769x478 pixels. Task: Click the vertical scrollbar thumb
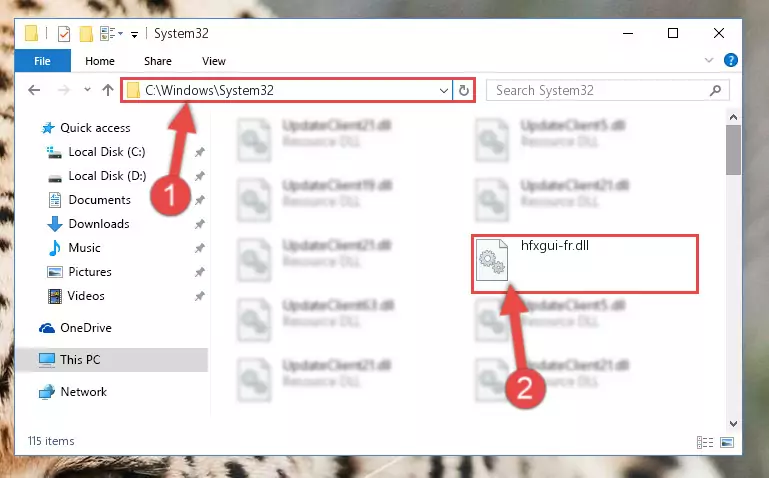[733, 150]
